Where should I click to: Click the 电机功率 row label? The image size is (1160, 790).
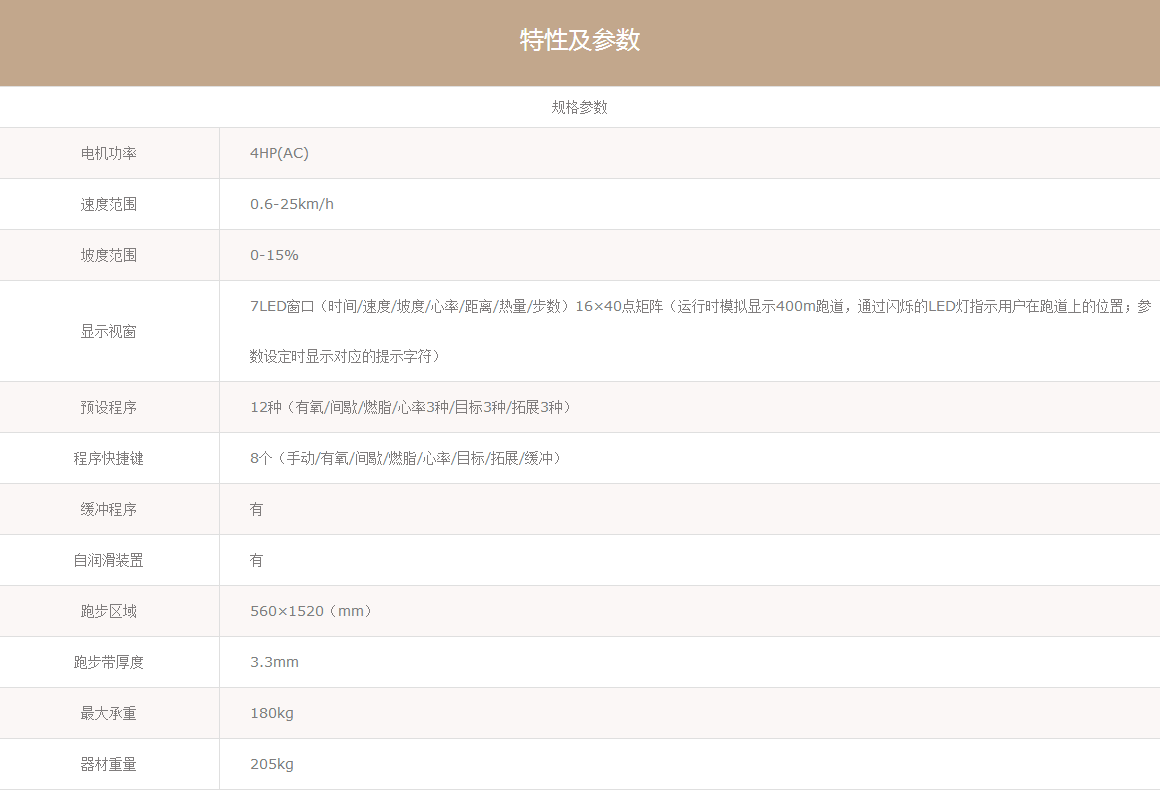(109, 153)
